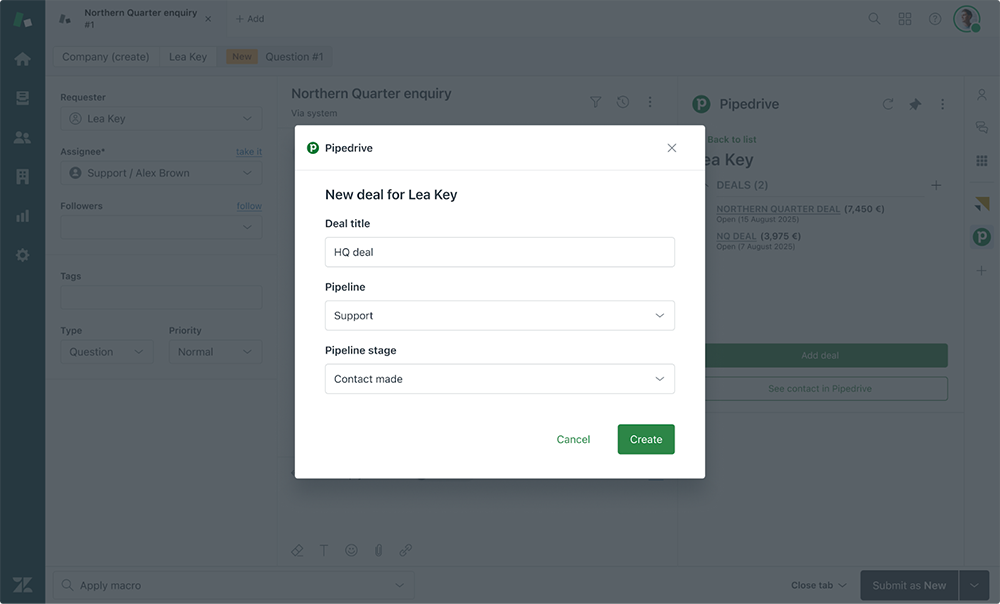The image size is (1000, 604).
Task: Attach a file with the paperclip icon
Action: (x=378, y=550)
